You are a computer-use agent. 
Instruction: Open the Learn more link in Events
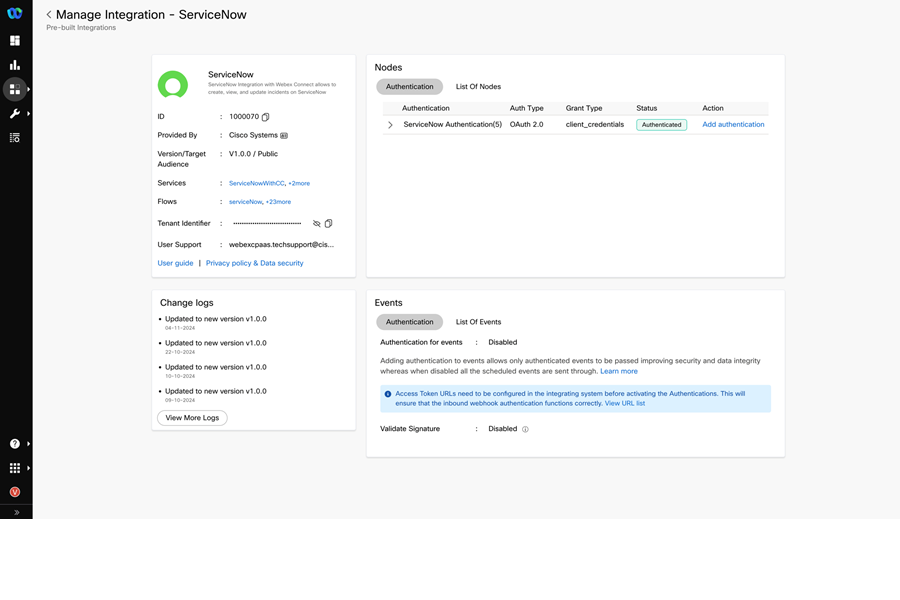coord(619,371)
